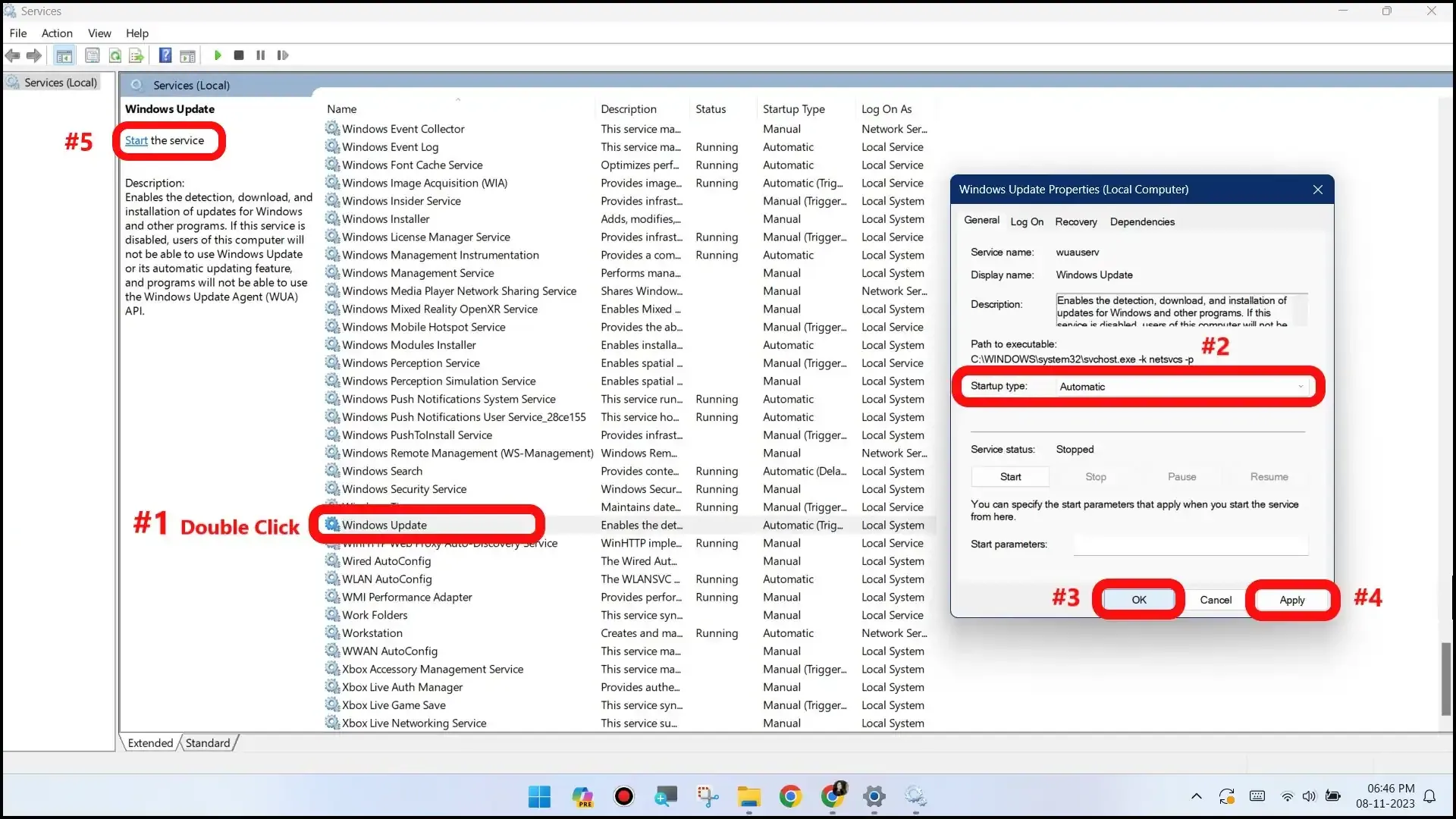Click the Services forward navigation icon
The width and height of the screenshot is (1456, 819).
[34, 54]
